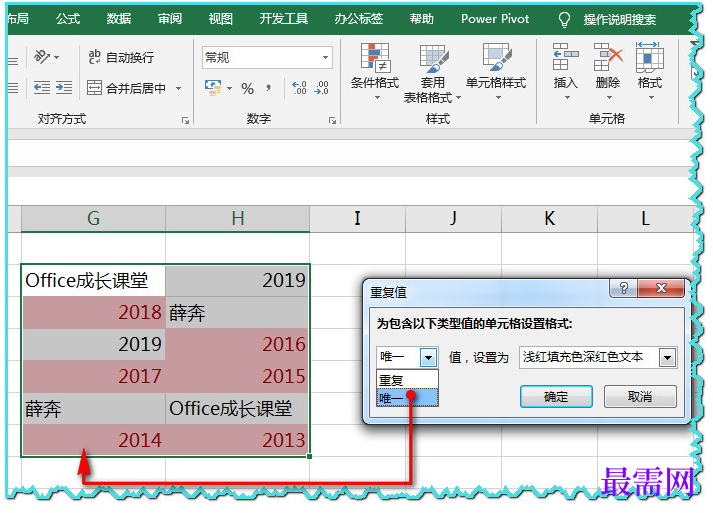Image resolution: width=713 pixels, height=513 pixels.
Task: Open Alignment (对齐方式) dialog launcher
Action: (185, 121)
